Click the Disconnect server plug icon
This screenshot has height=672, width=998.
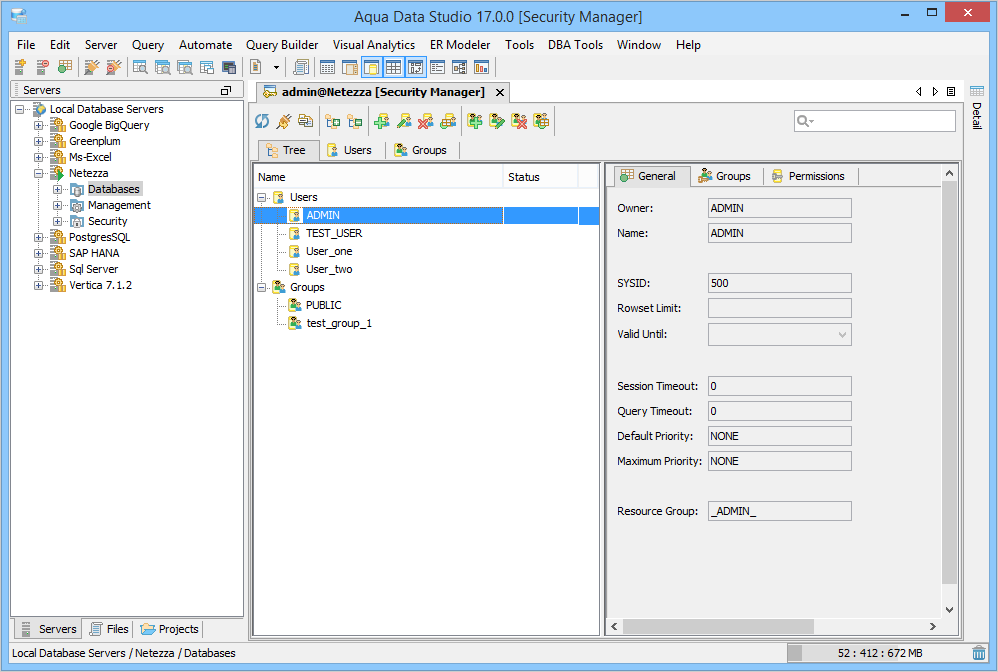114,67
